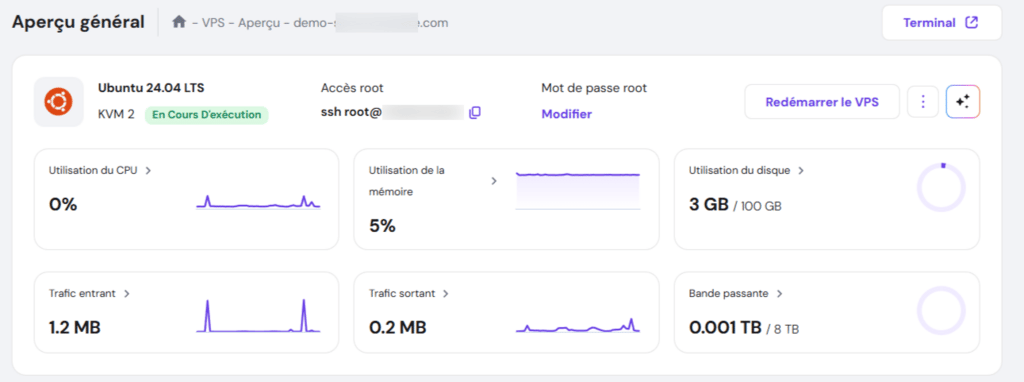
Task: Click the disk usage ring indicator
Action: 941,187
